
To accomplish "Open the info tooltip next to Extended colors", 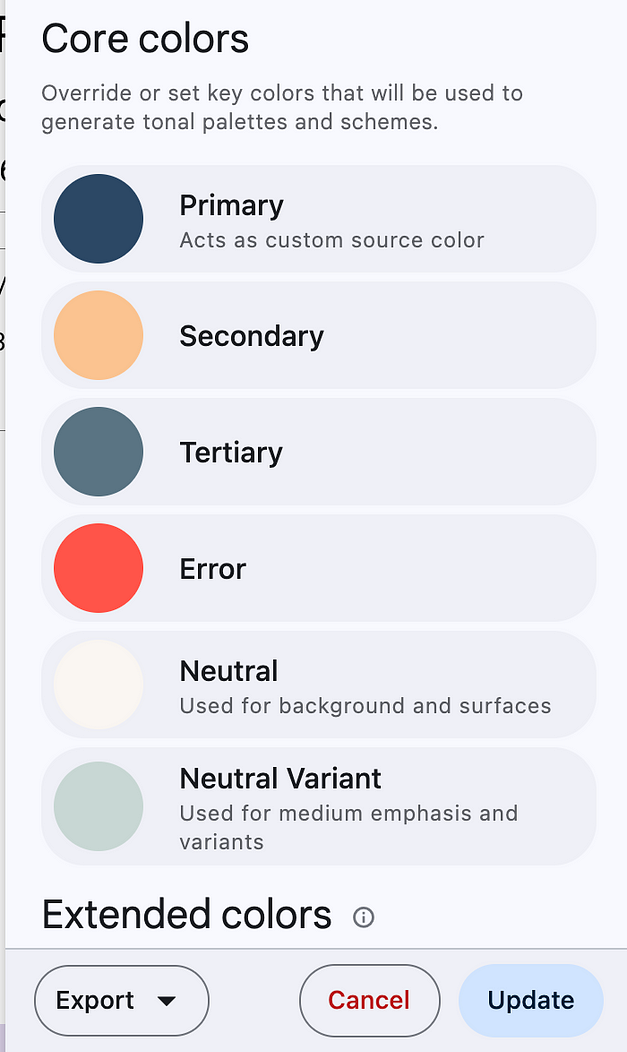I will [x=364, y=917].
